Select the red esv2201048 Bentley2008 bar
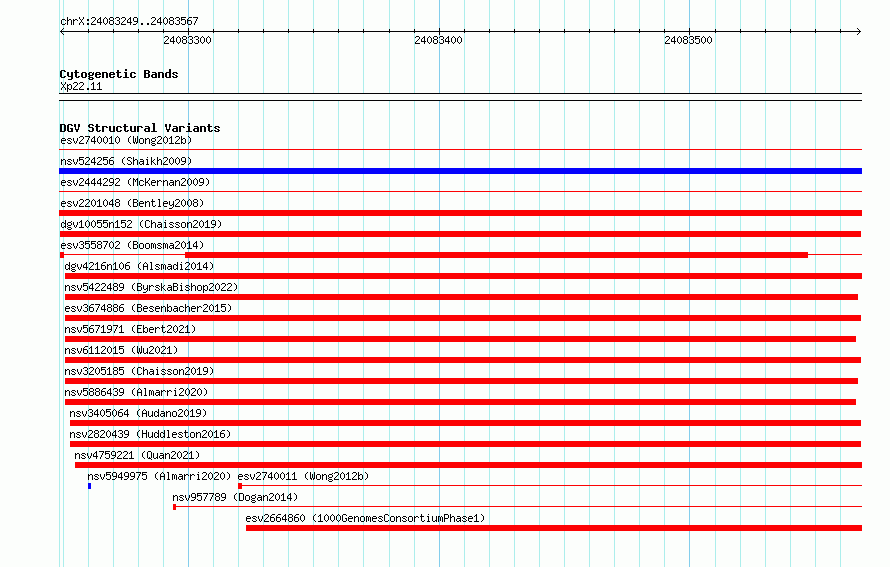Viewport: 890px width, 567px height. click(x=460, y=213)
